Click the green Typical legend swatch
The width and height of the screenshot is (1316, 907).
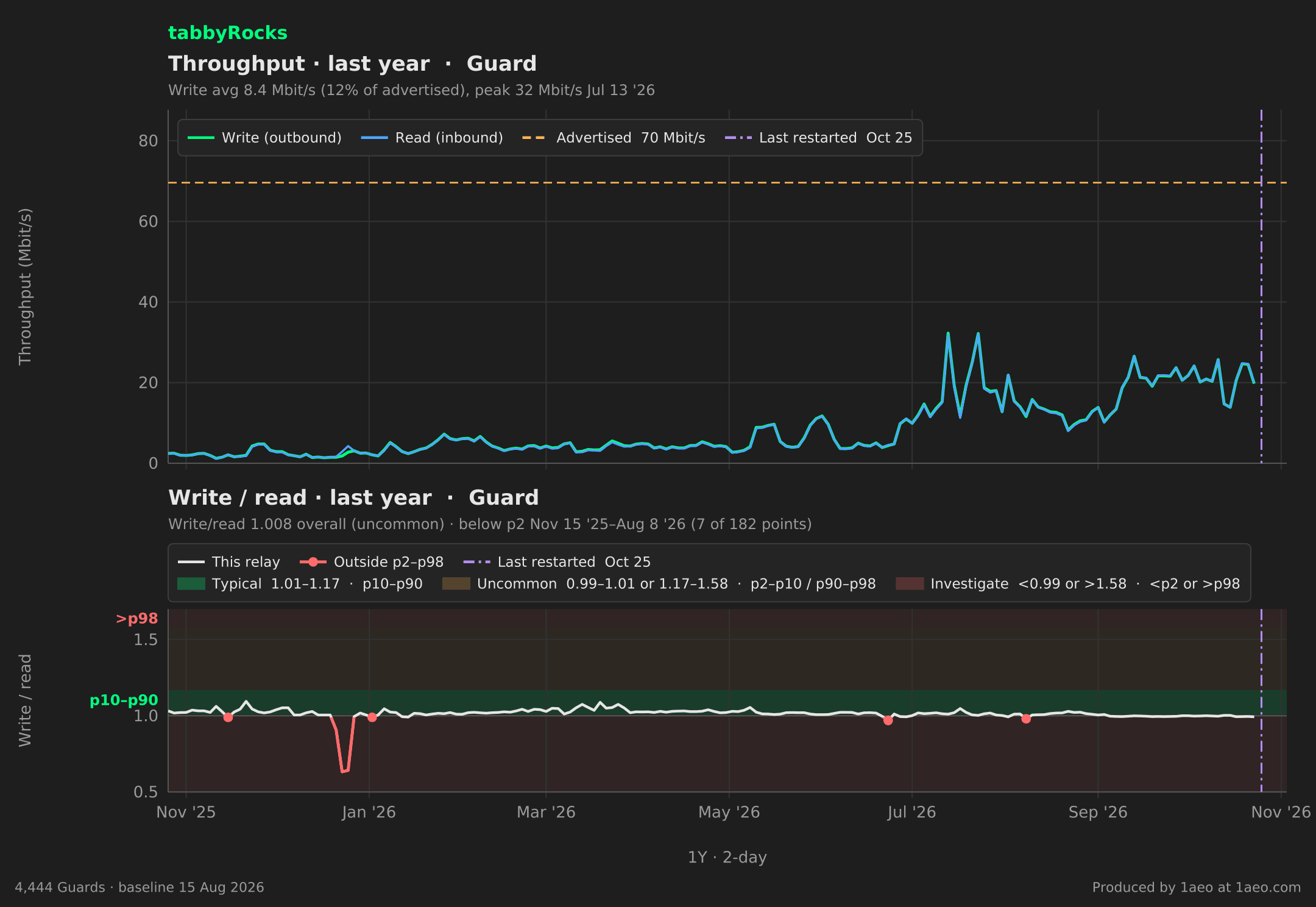coord(191,584)
